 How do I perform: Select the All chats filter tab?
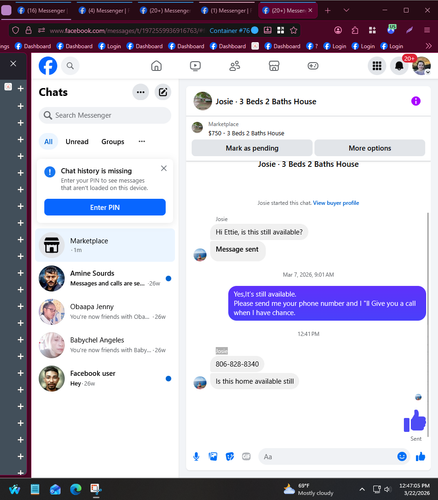[x=48, y=142]
